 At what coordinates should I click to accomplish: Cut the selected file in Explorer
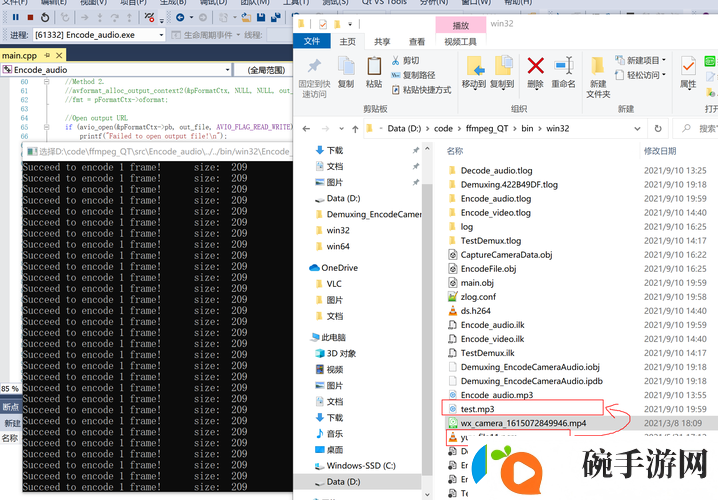[x=405, y=60]
